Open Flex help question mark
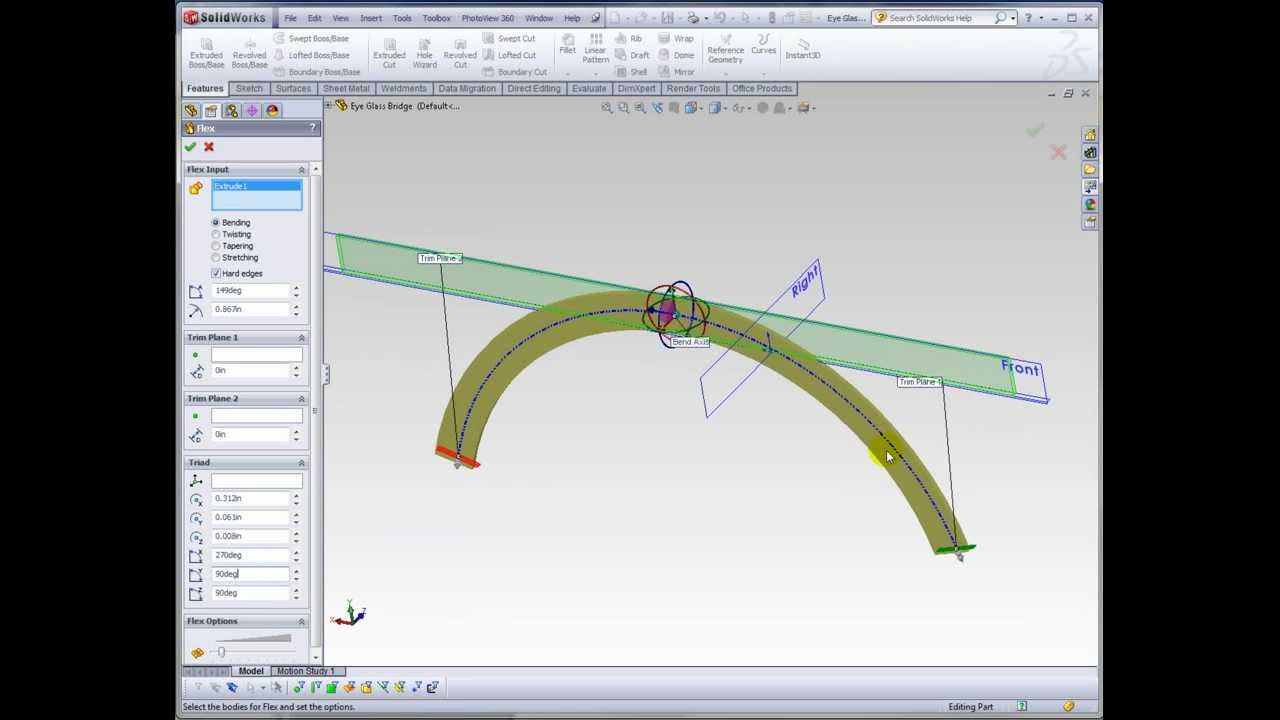1280x720 pixels. tap(312, 128)
